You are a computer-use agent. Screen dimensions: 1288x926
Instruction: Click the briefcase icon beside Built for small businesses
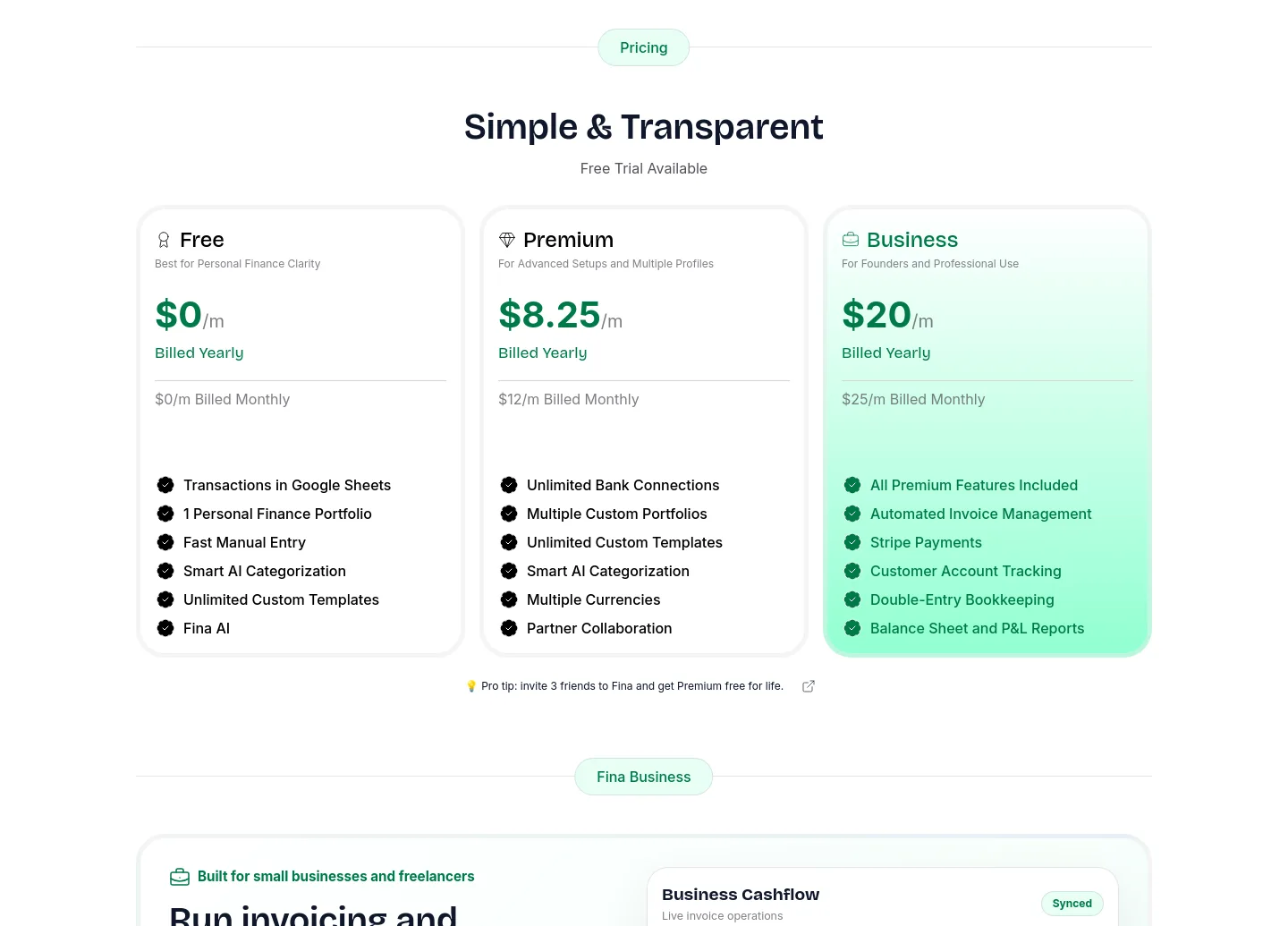(x=180, y=877)
